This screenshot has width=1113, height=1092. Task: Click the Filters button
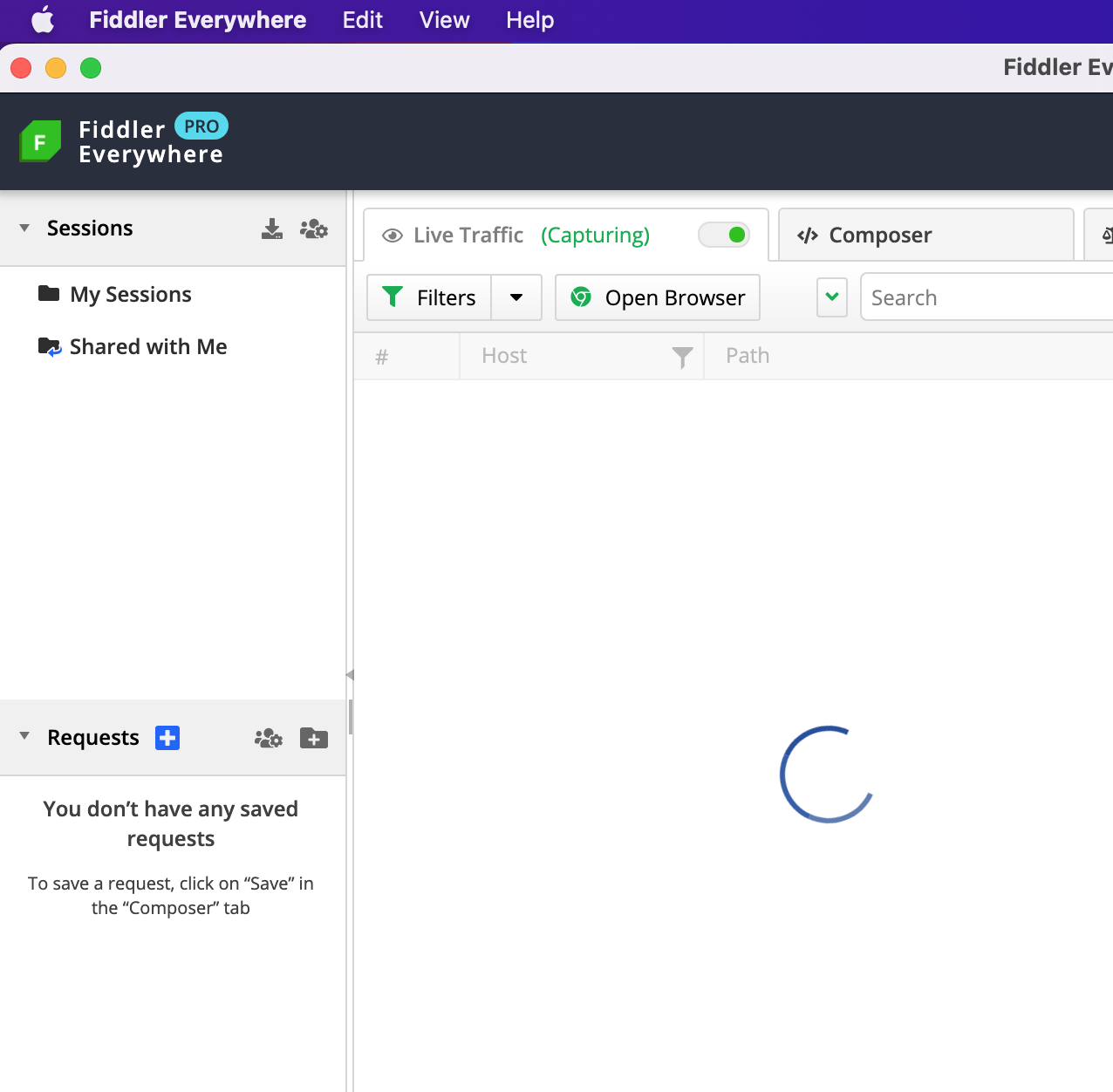point(430,297)
